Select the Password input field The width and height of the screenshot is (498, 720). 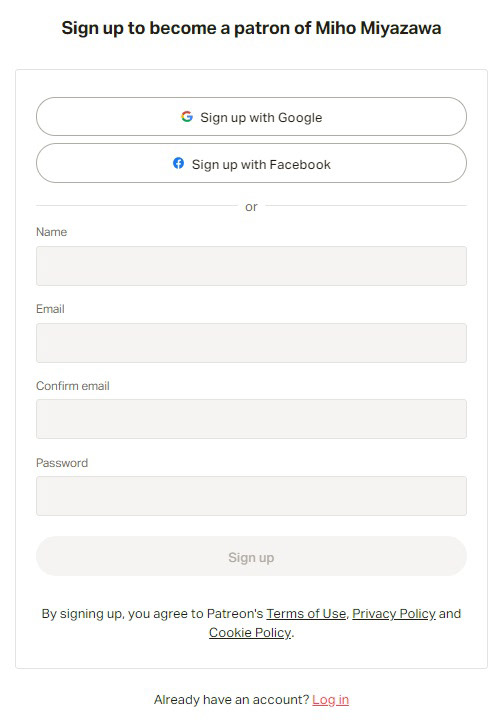[x=252, y=496]
